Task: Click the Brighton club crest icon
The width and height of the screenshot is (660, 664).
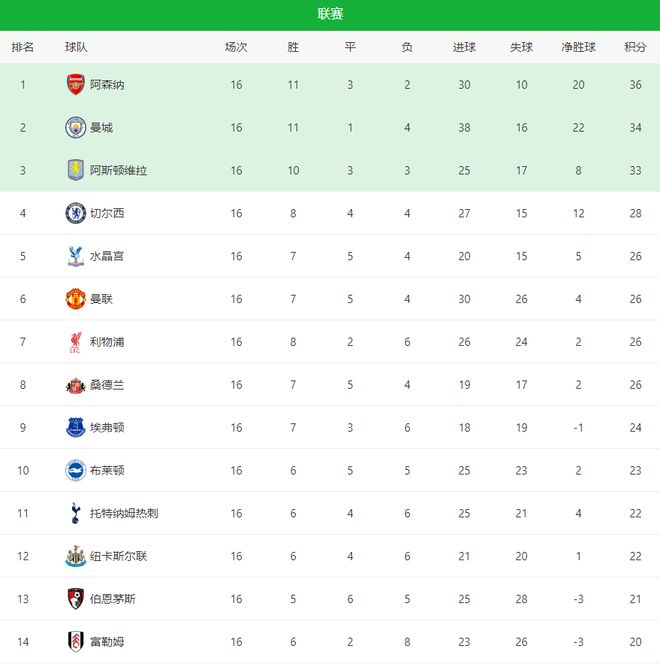Action: (75, 470)
